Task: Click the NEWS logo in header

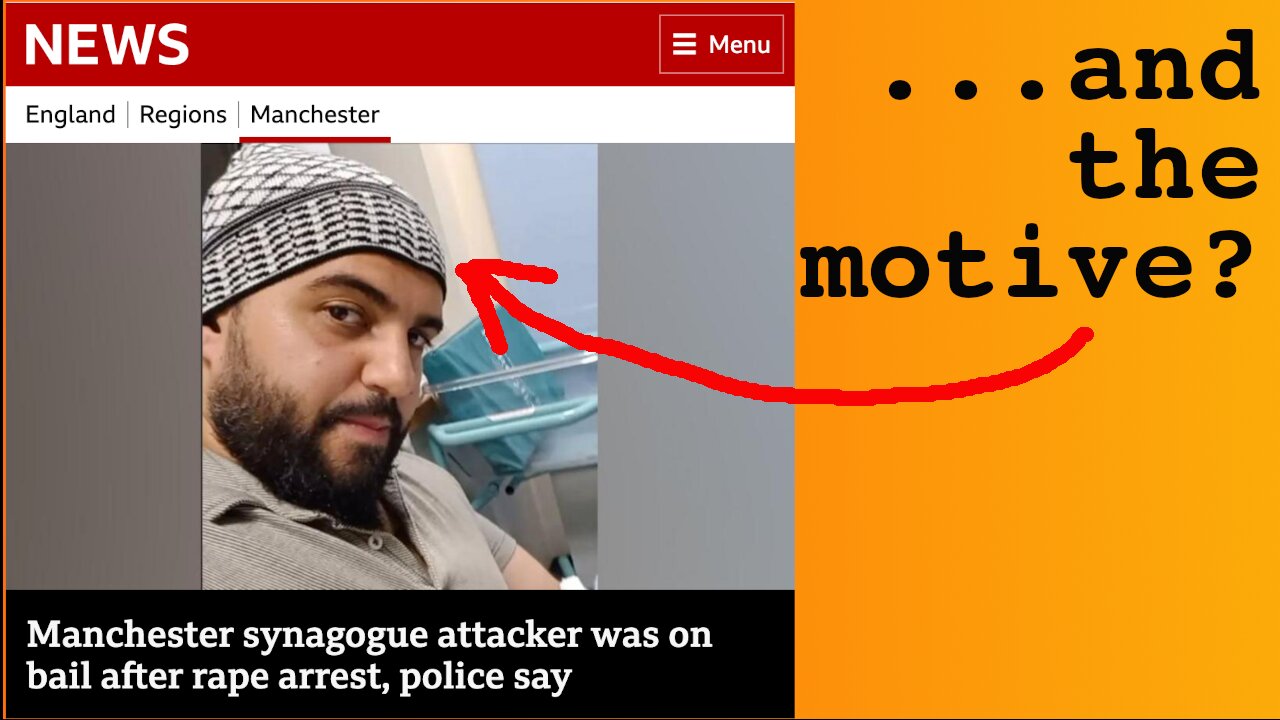Action: (x=106, y=45)
